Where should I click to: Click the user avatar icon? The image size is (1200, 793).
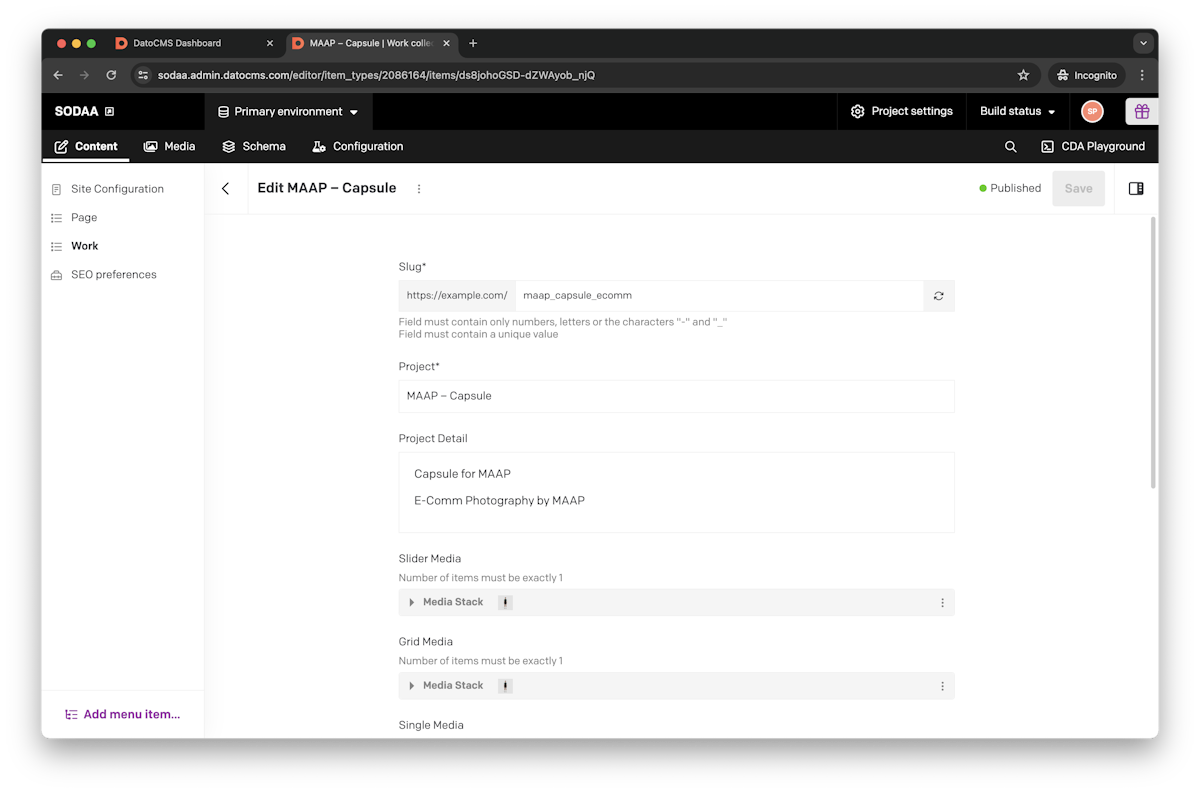(x=1092, y=111)
